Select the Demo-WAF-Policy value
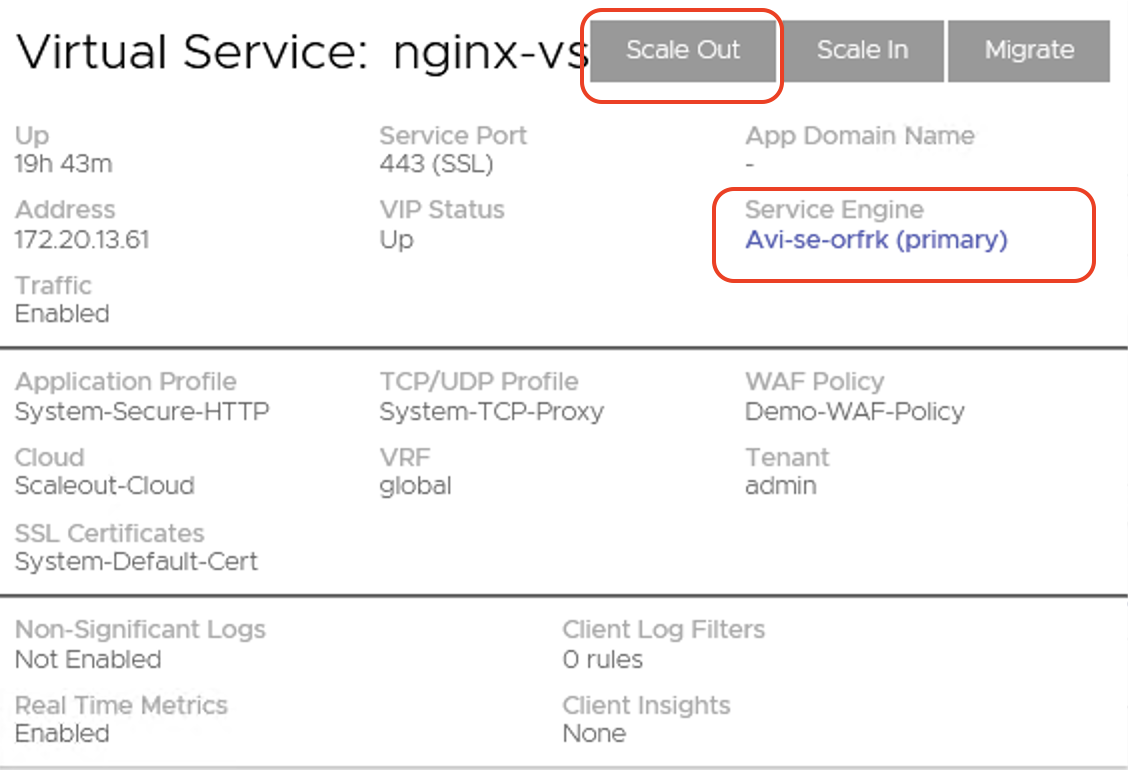The image size is (1128, 770). point(855,412)
